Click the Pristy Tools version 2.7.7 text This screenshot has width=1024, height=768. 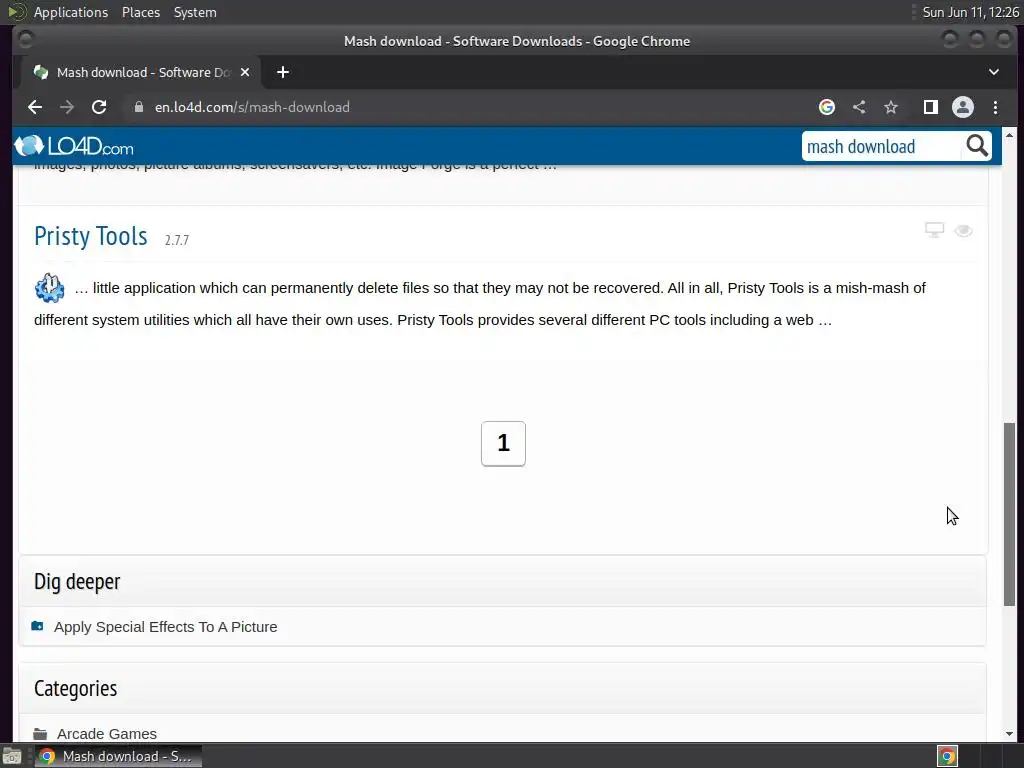[x=176, y=240]
